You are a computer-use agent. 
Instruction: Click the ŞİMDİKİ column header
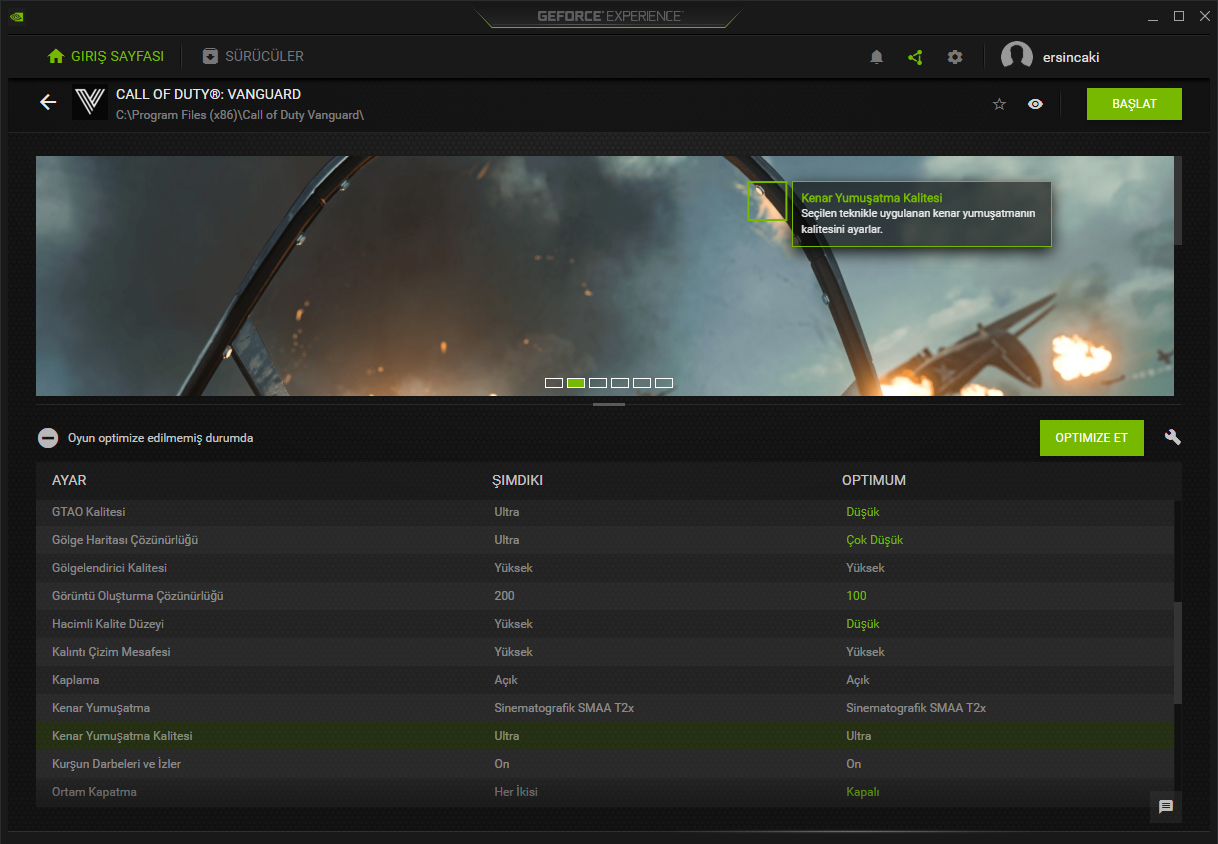click(x=518, y=481)
